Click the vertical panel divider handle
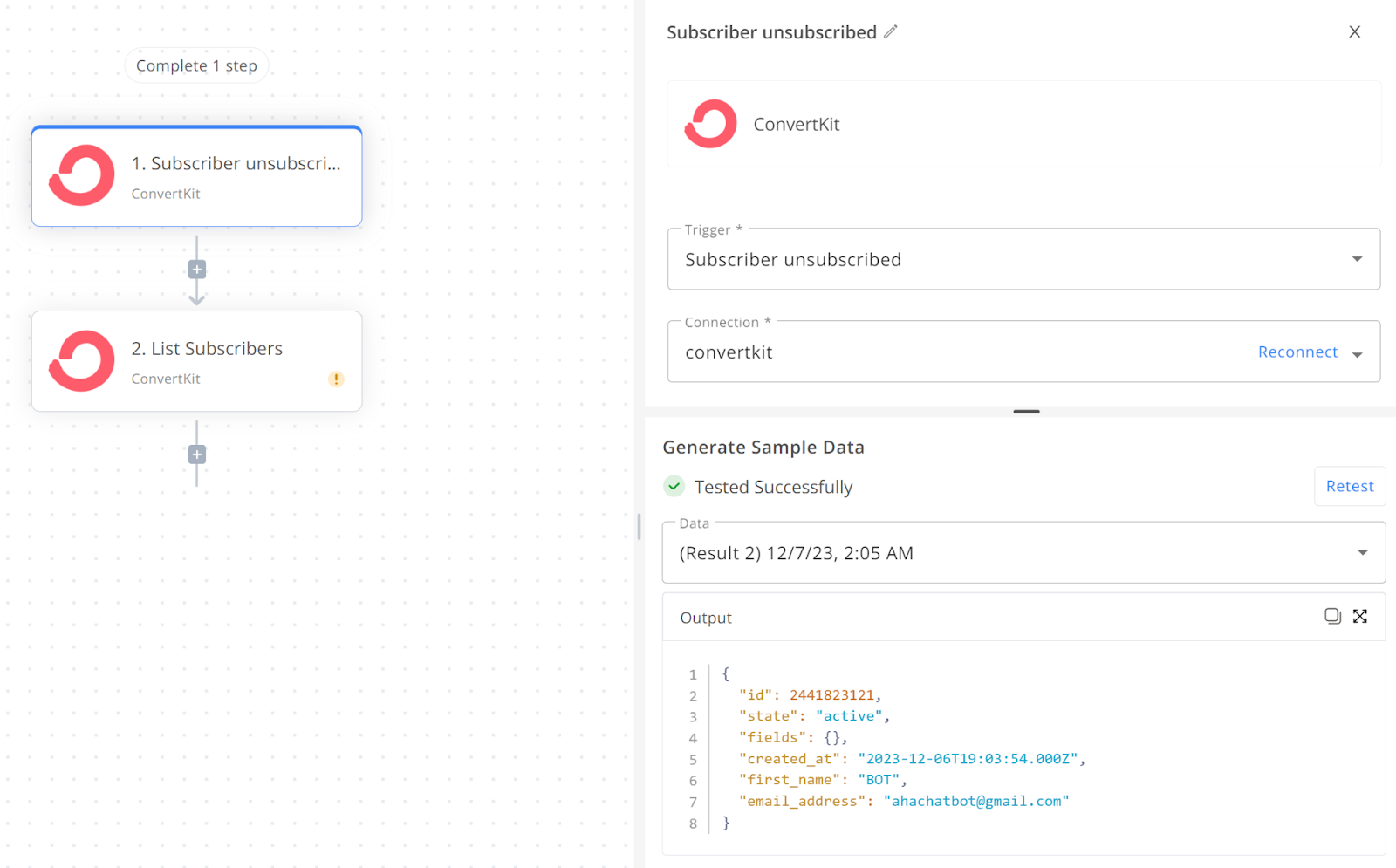1396x868 pixels. click(639, 527)
